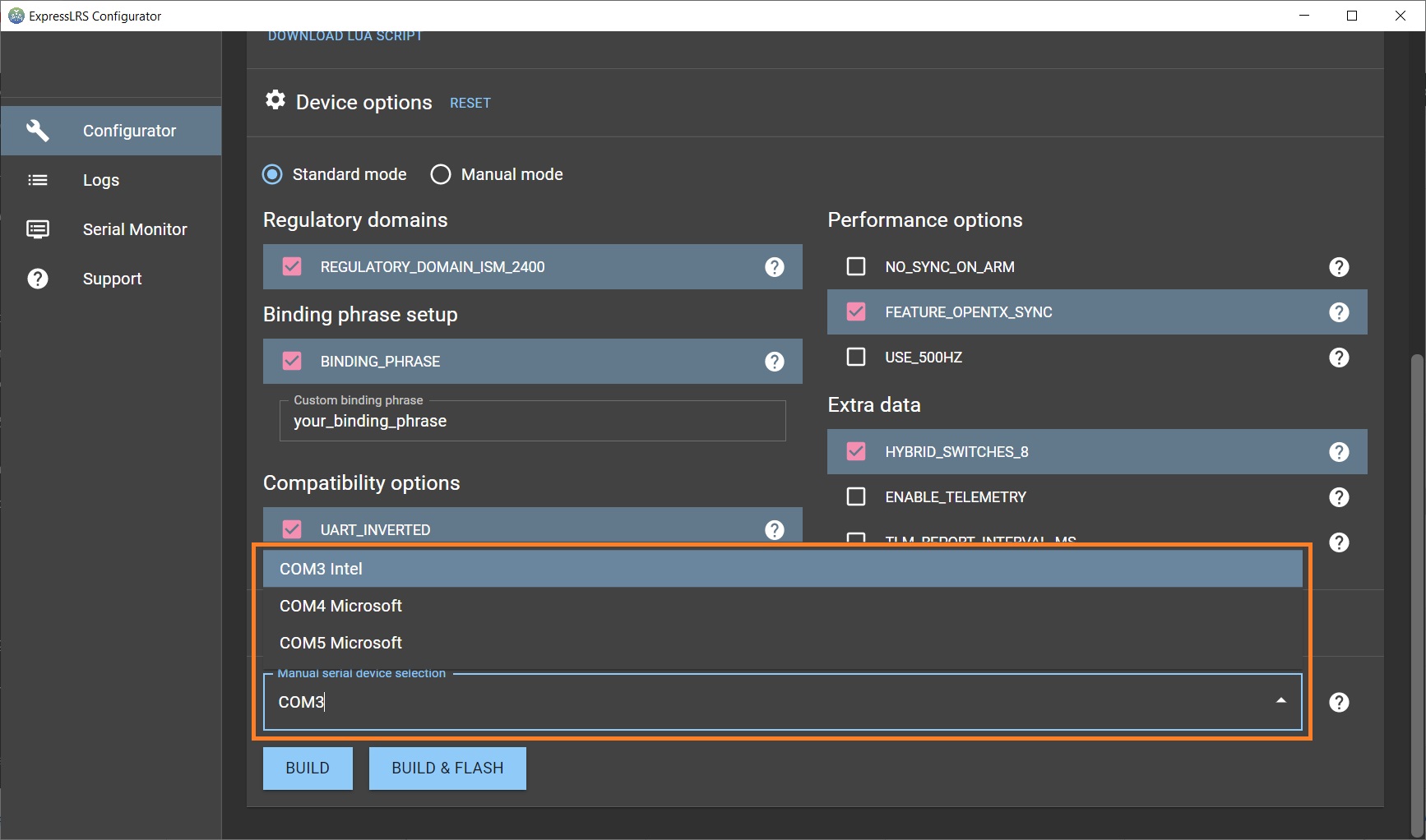The width and height of the screenshot is (1426, 840).
Task: Show help for HYBRID_SWITCHES_8 option
Action: click(x=1340, y=452)
